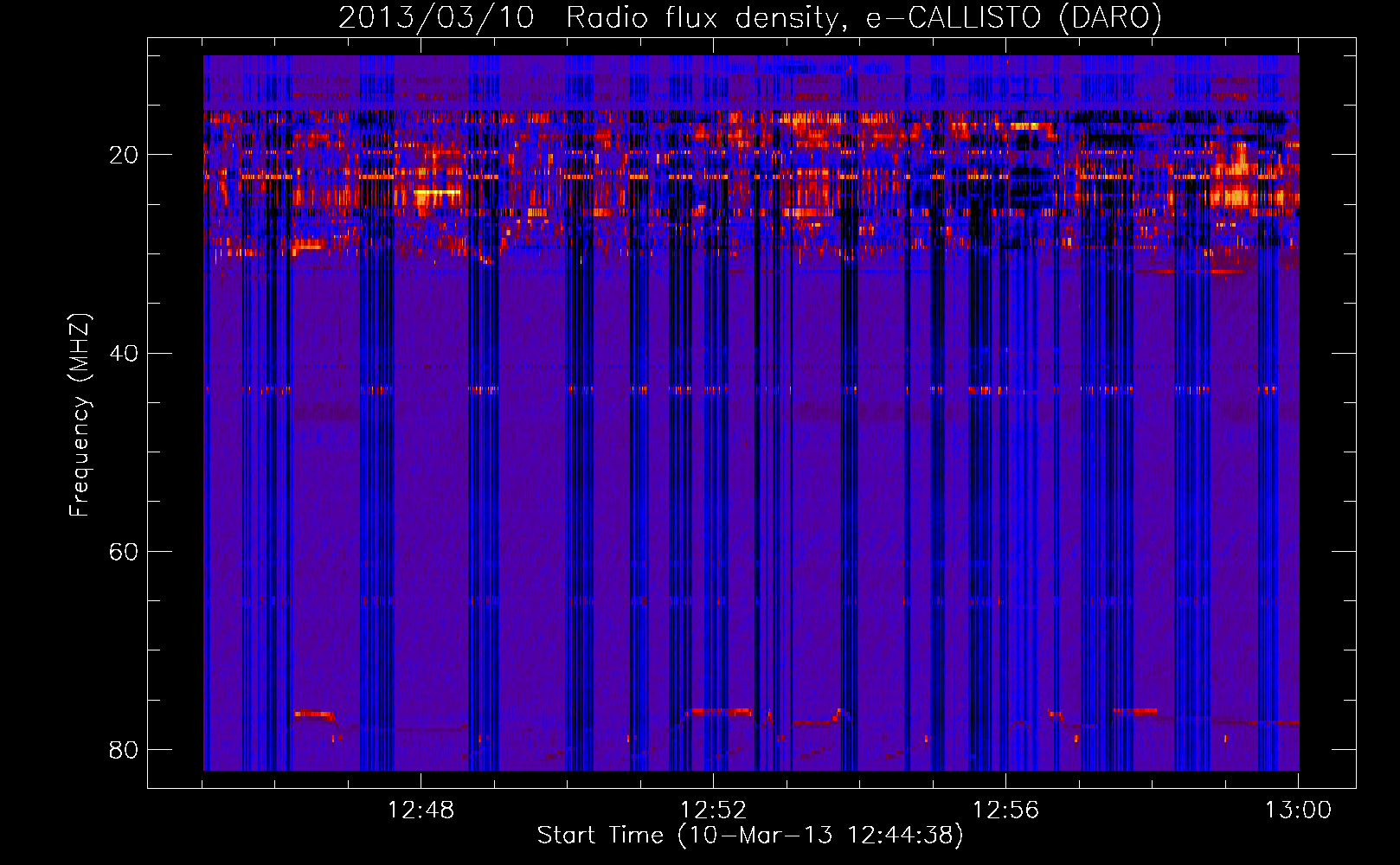This screenshot has height=865, width=1400.
Task: Click the '12:48' time tick label
Action: coord(421,811)
